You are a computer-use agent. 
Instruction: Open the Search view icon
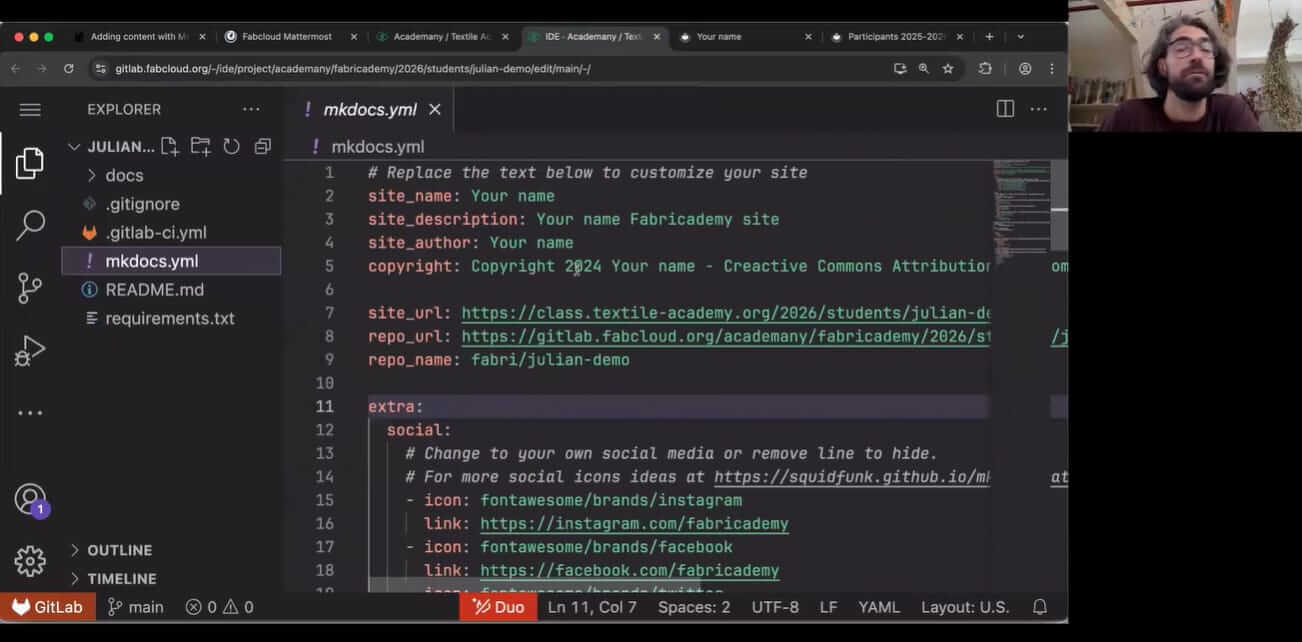pos(30,225)
